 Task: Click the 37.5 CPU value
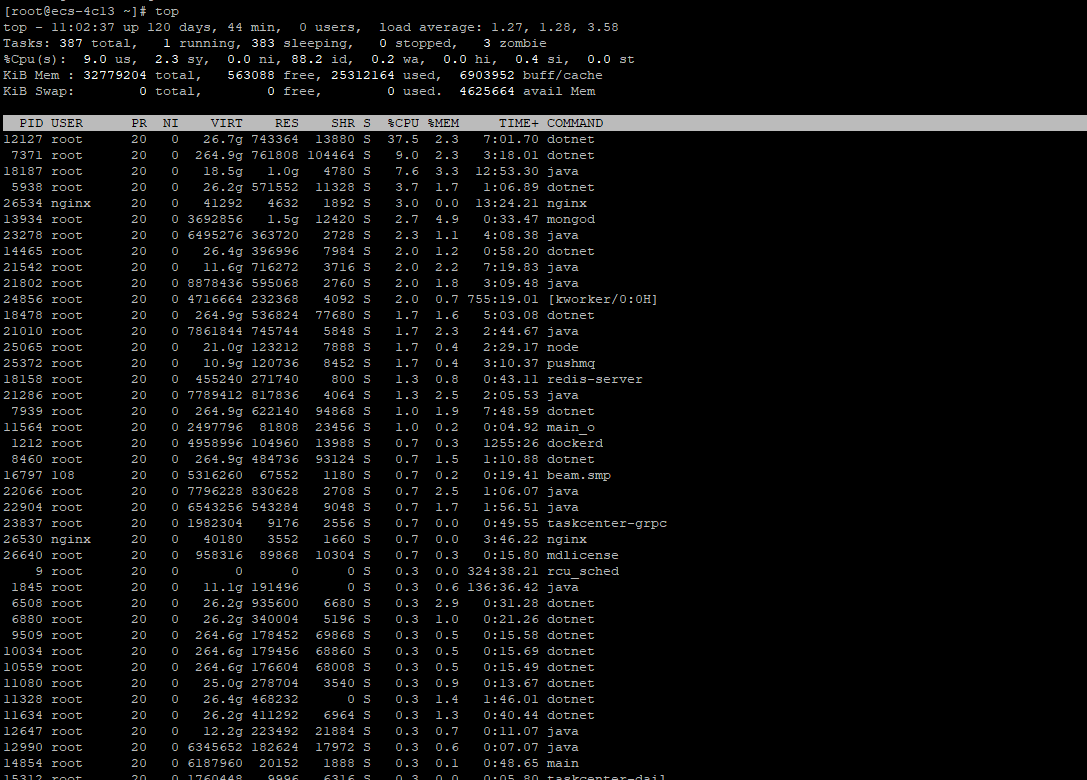pos(403,139)
